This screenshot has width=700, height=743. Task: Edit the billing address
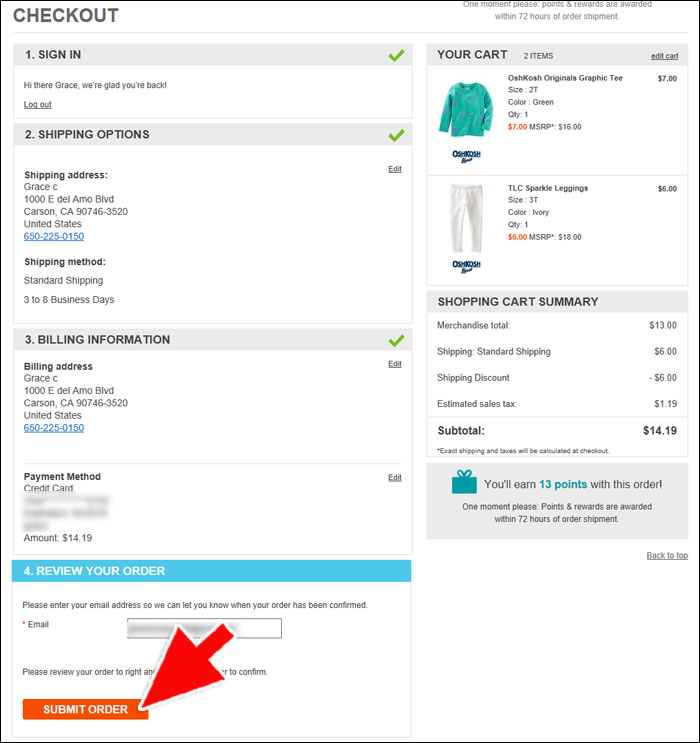tap(394, 364)
